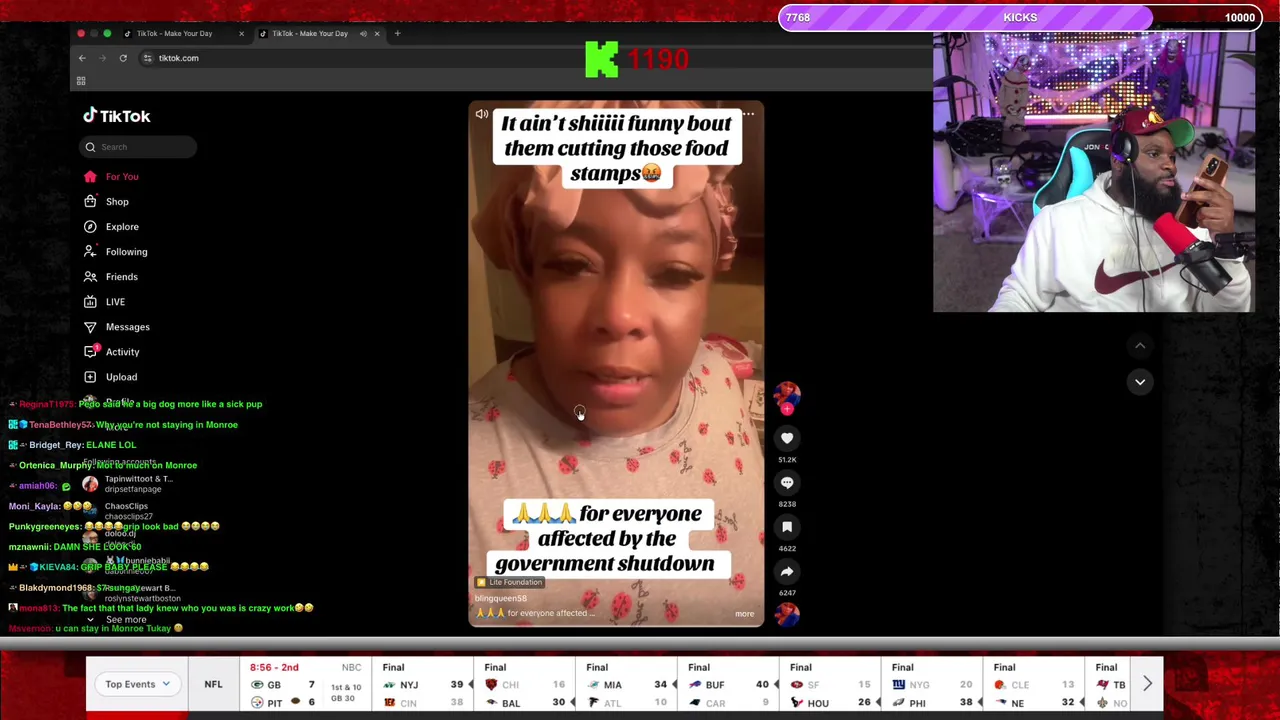Follow the creator via avatar plus badge
Screen dimensions: 1280x720
pos(787,408)
